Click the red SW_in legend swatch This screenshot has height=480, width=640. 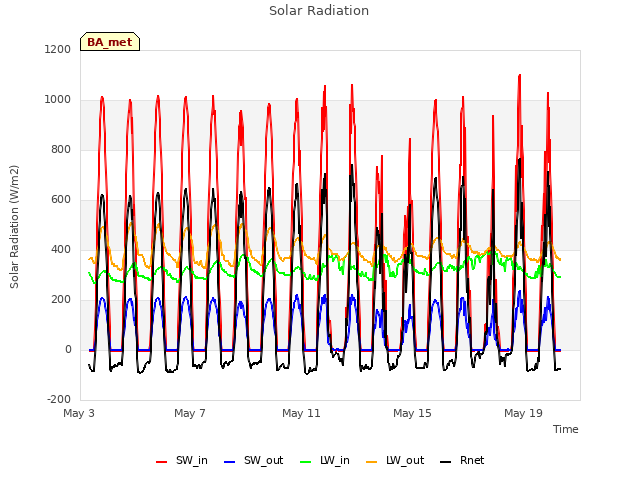tap(162, 462)
